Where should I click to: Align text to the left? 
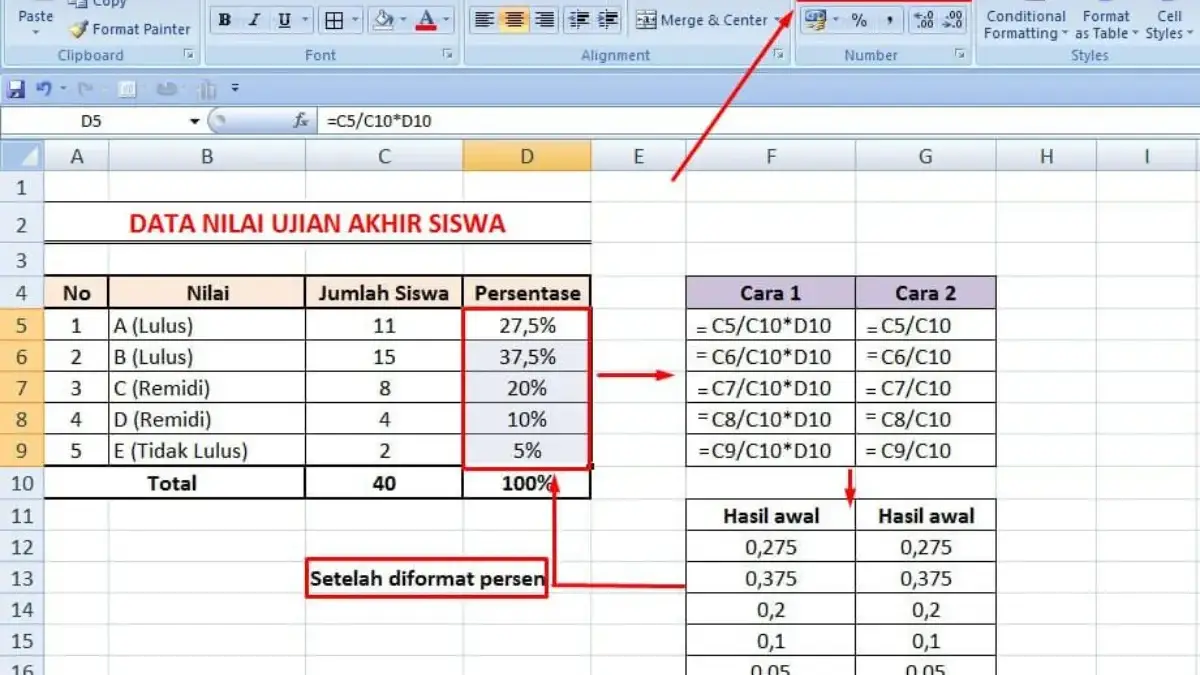(484, 20)
